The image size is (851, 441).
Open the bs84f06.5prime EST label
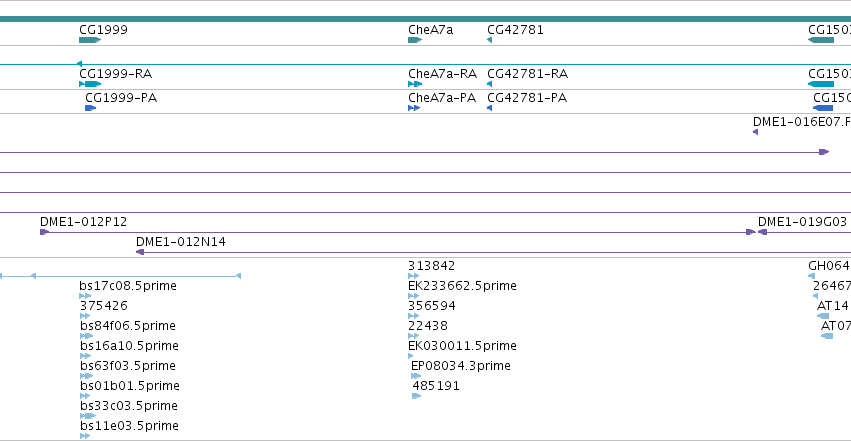pyautogui.click(x=128, y=325)
